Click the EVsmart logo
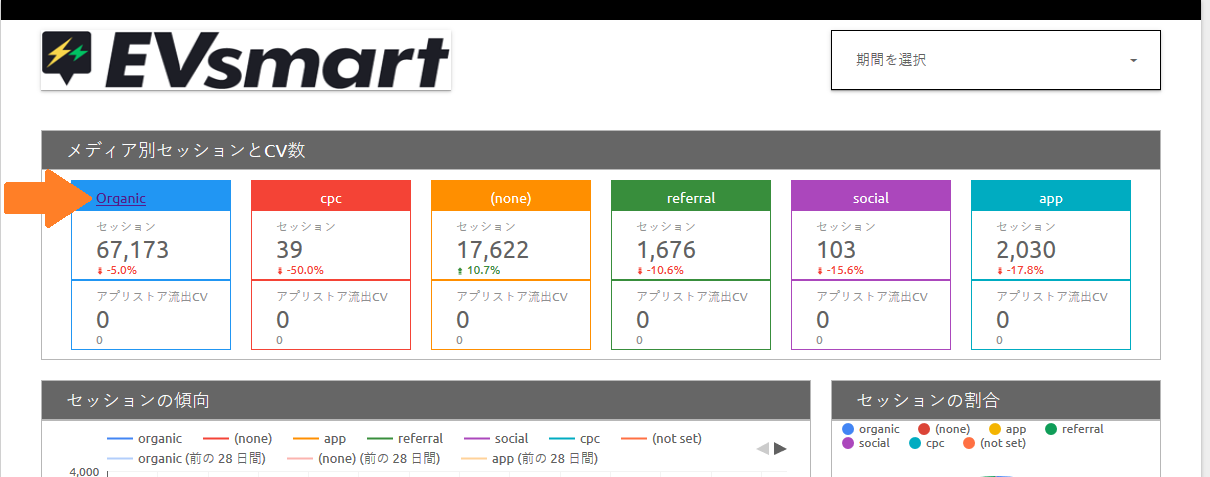Viewport: 1210px width, 477px height. coord(246,60)
